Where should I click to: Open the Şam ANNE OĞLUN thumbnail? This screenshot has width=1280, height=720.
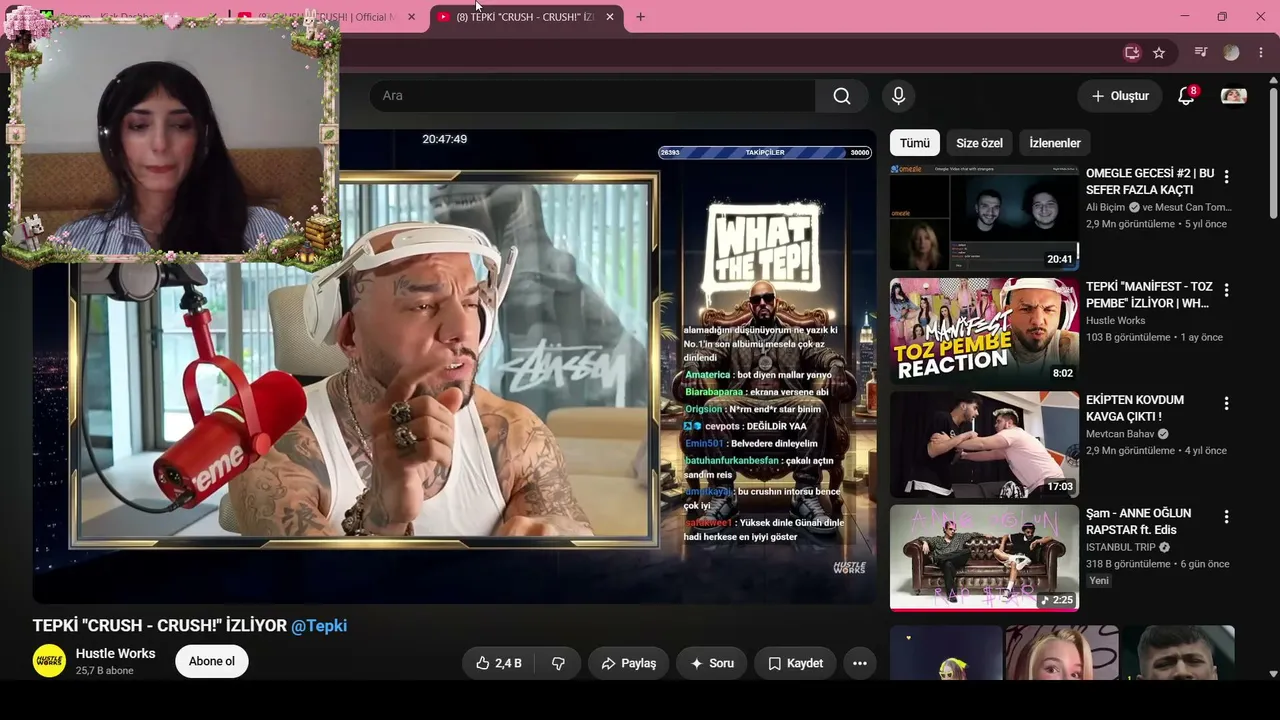(x=984, y=558)
